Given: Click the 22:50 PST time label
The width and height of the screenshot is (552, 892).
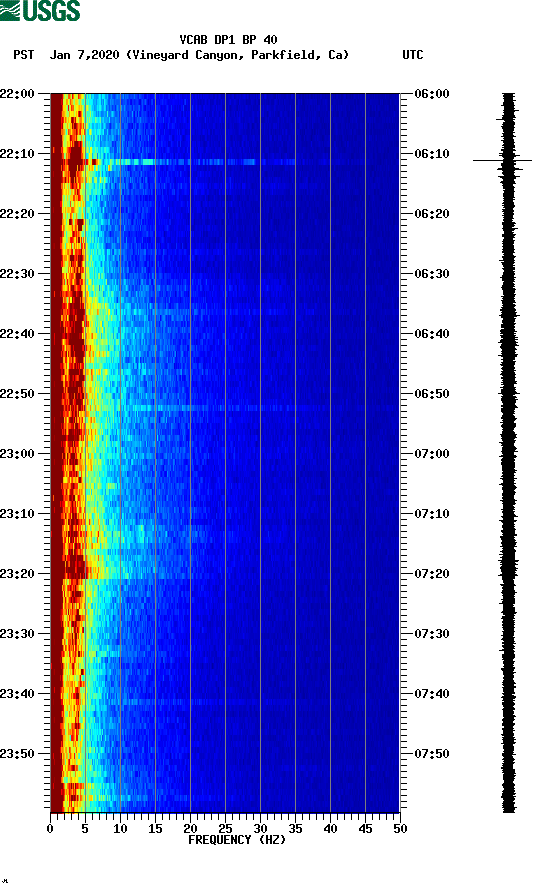Looking at the screenshot, I should coord(17,394).
